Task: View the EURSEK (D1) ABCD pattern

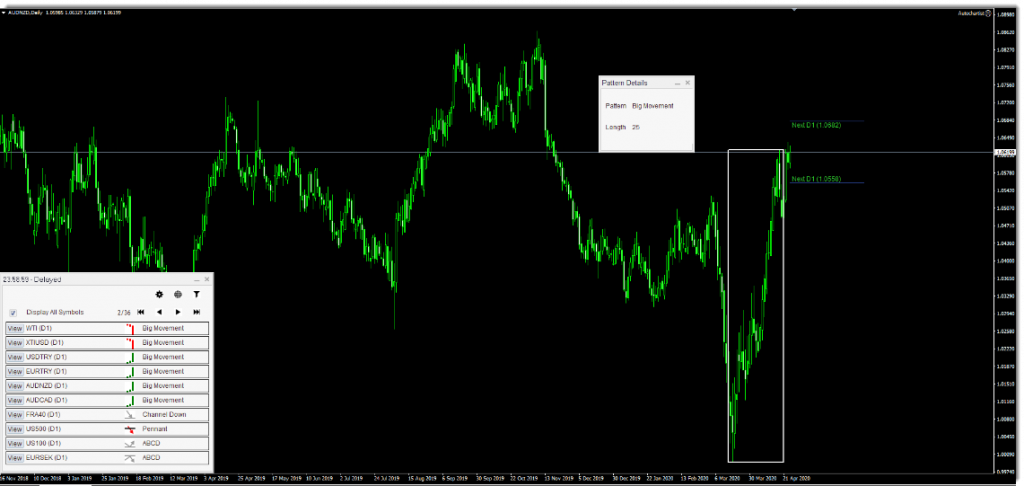Action: click(14, 457)
